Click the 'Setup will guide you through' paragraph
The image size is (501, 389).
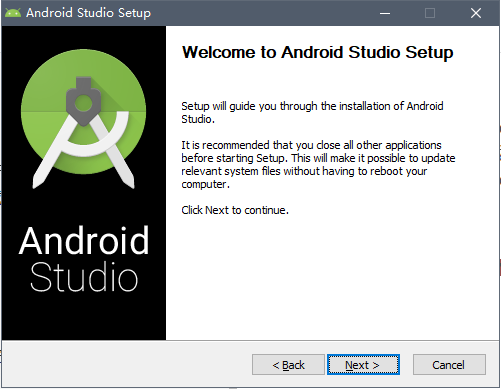[x=312, y=112]
